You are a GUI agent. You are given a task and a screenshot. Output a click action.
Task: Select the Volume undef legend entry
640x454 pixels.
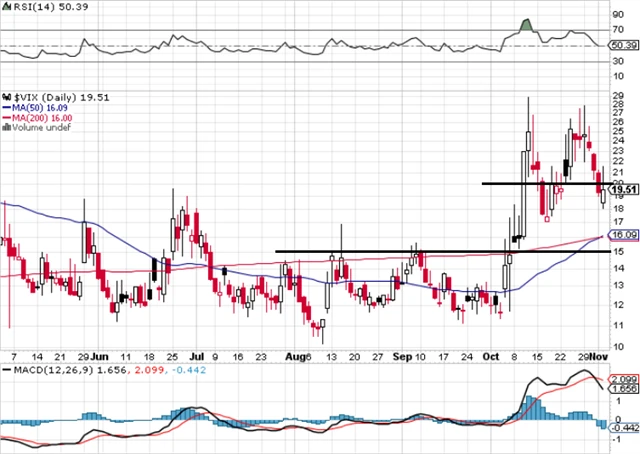38,127
